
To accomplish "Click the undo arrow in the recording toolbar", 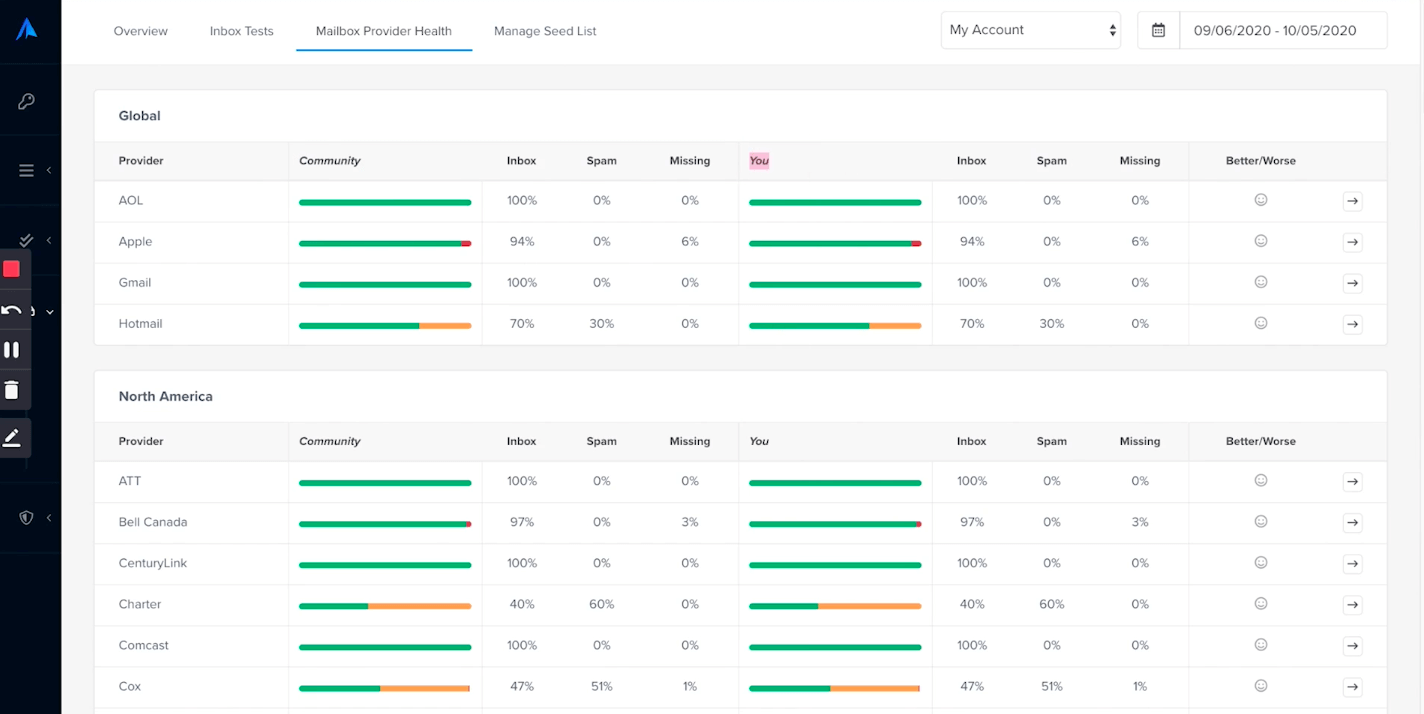I will 12,310.
